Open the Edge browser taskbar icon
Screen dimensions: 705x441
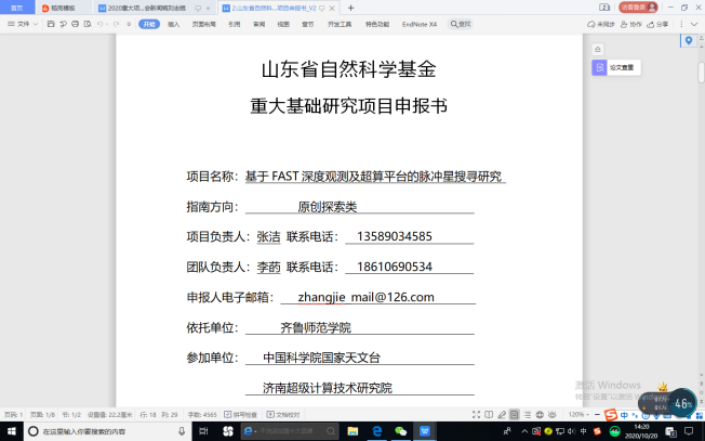tap(377, 431)
